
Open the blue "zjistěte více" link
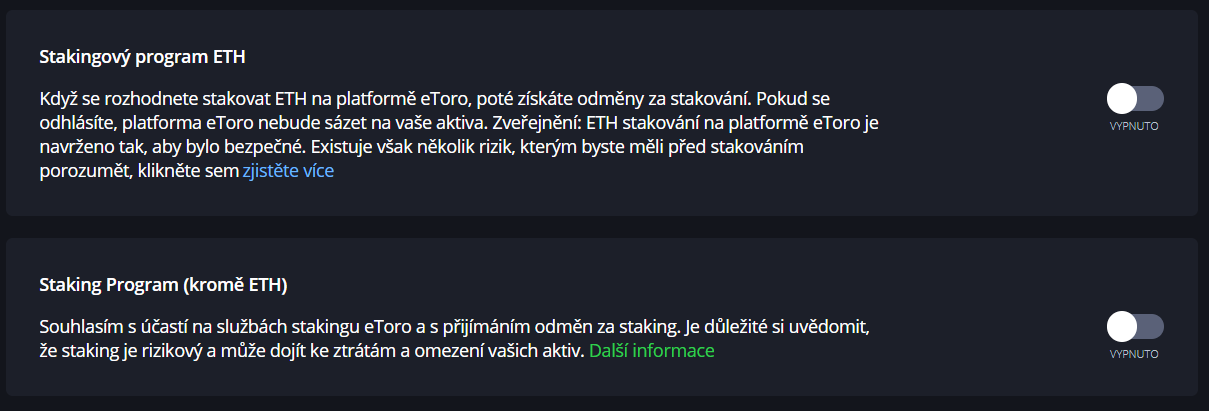tap(288, 171)
